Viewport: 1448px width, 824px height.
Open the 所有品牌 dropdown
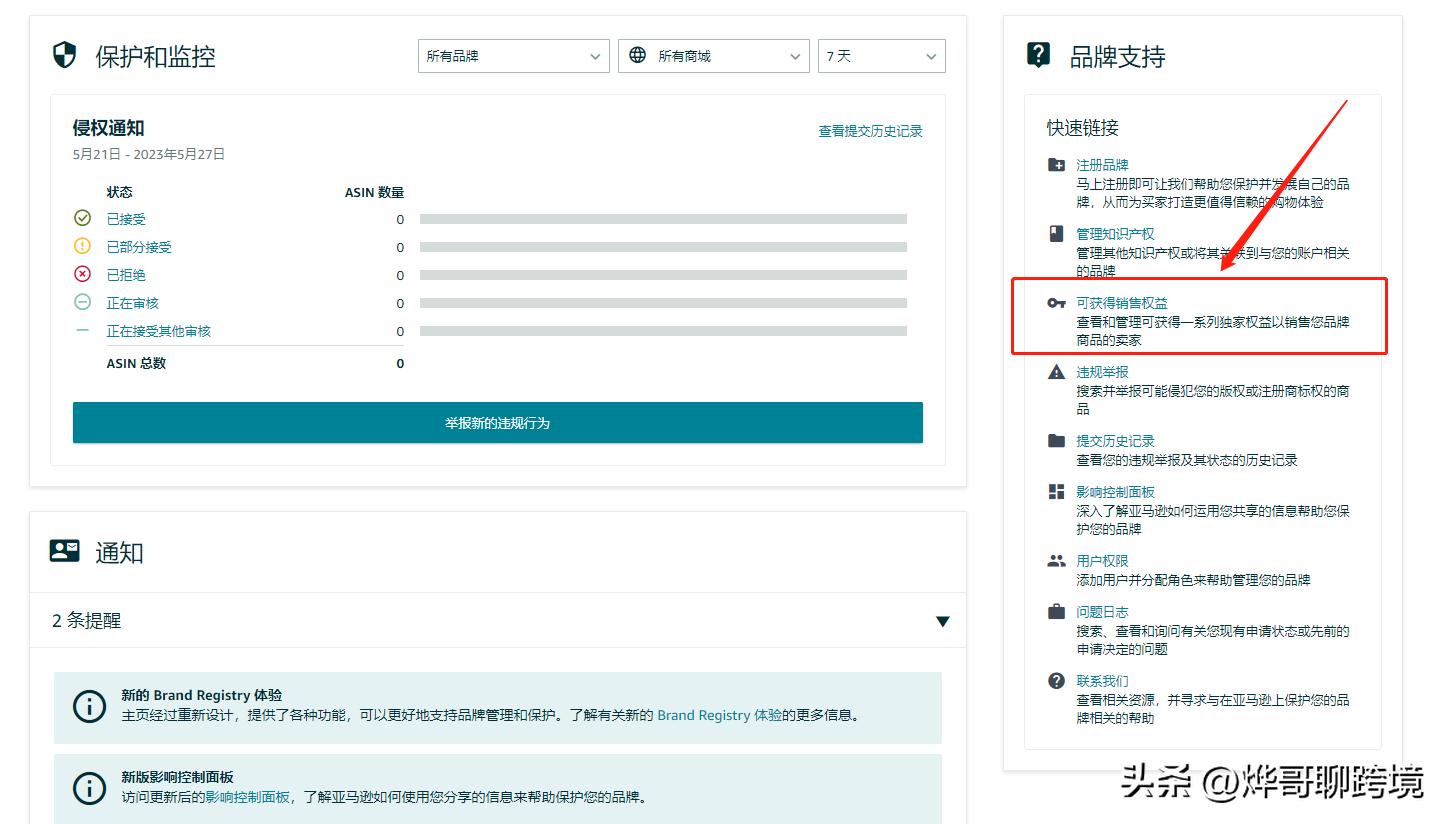pos(513,56)
